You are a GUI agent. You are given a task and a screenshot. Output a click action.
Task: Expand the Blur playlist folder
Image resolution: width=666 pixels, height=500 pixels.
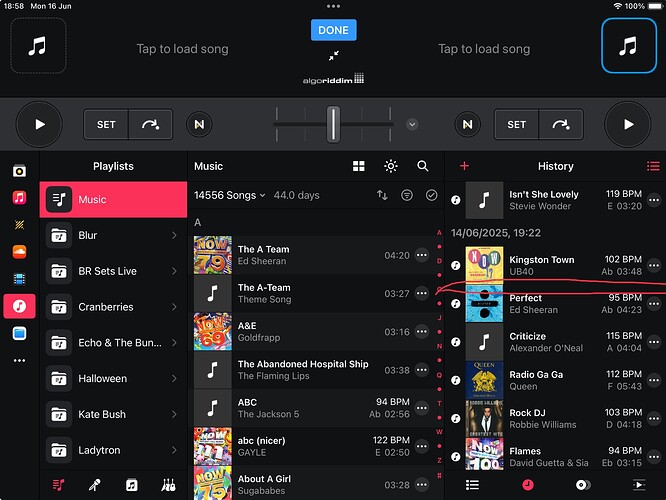[x=113, y=235]
